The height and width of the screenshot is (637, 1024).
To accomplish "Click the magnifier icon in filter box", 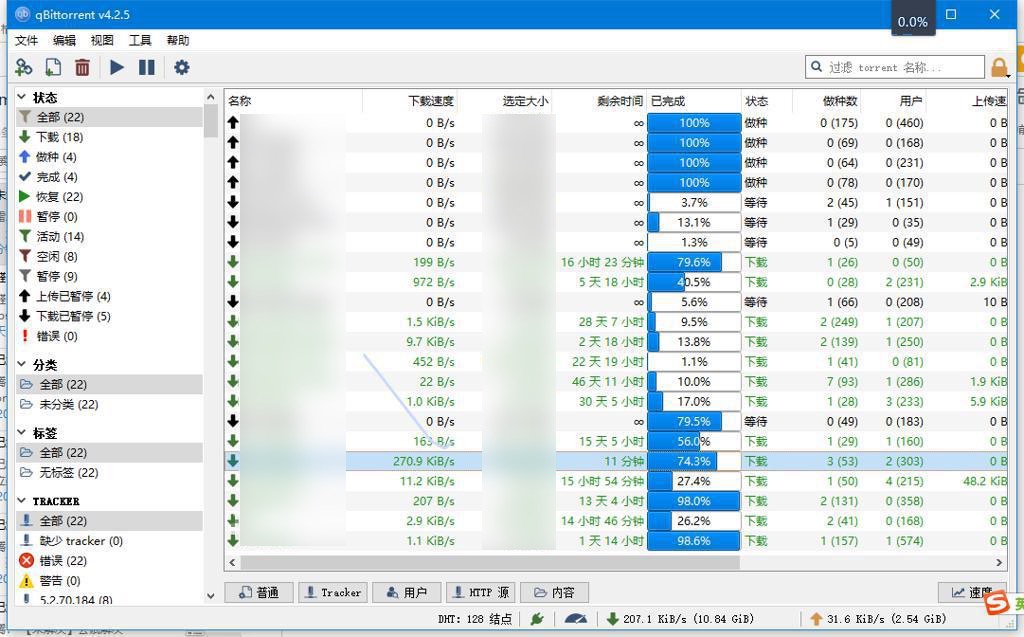I will (816, 67).
